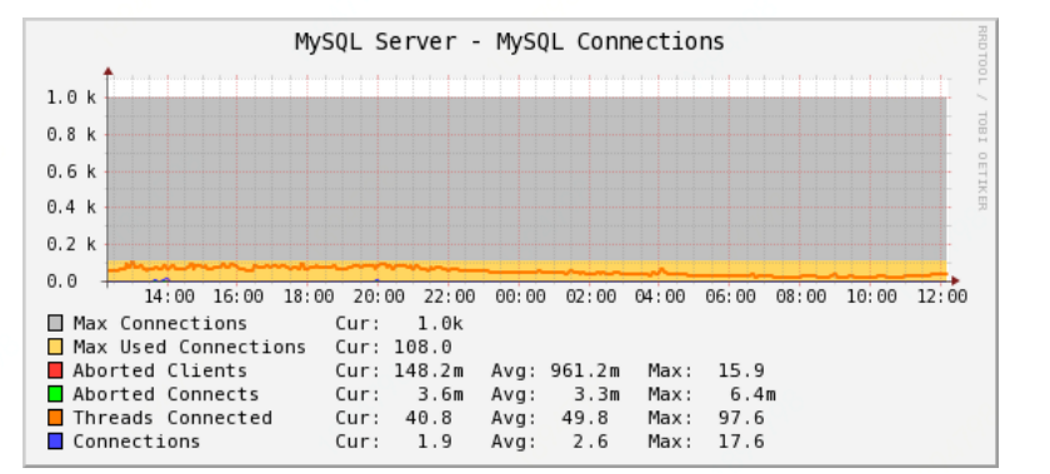Click the gray Max Connections legend swatch
Viewport: 1050px width, 474px height.
click(x=55, y=324)
